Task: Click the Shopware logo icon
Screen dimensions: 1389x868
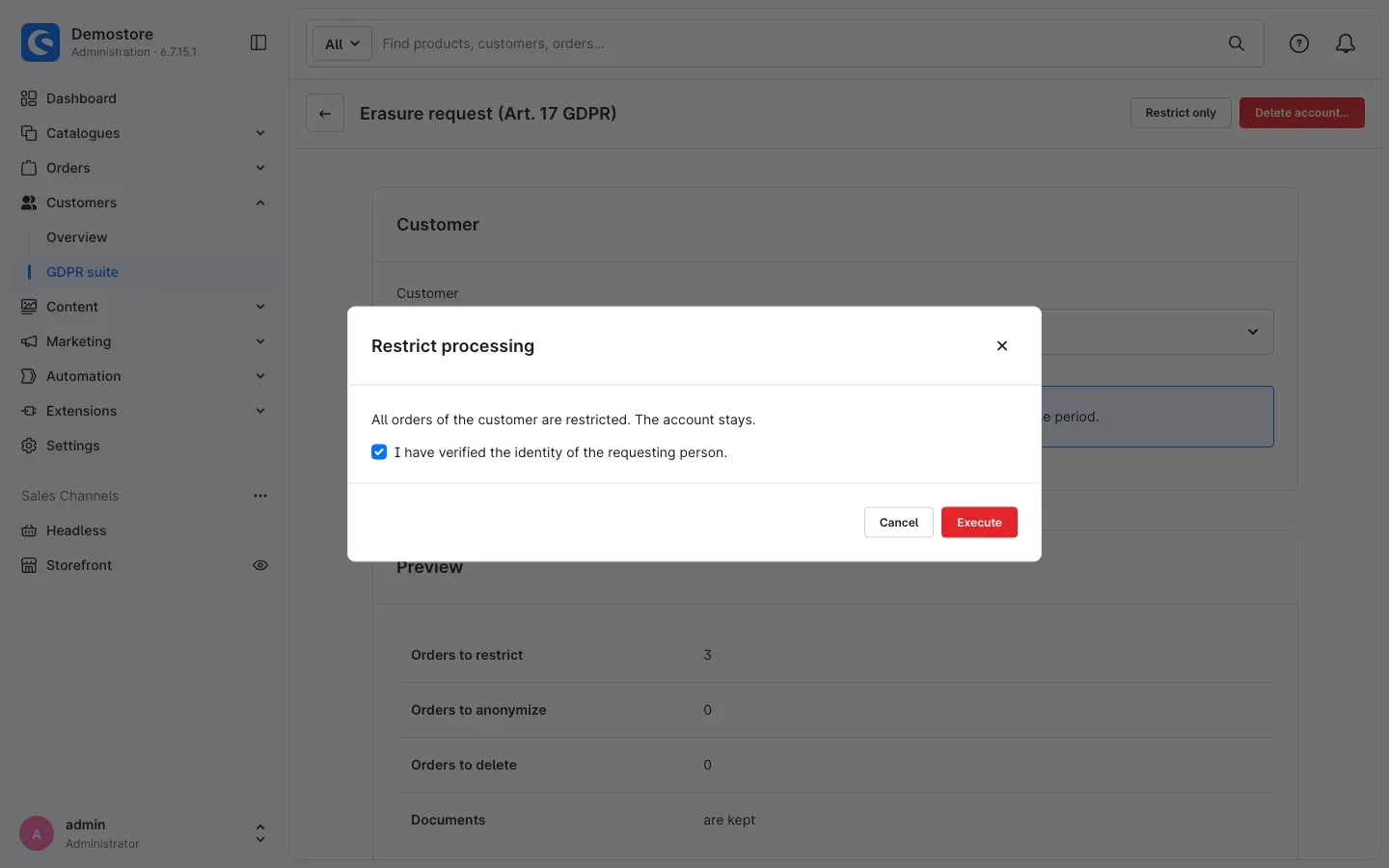Action: coord(41,42)
